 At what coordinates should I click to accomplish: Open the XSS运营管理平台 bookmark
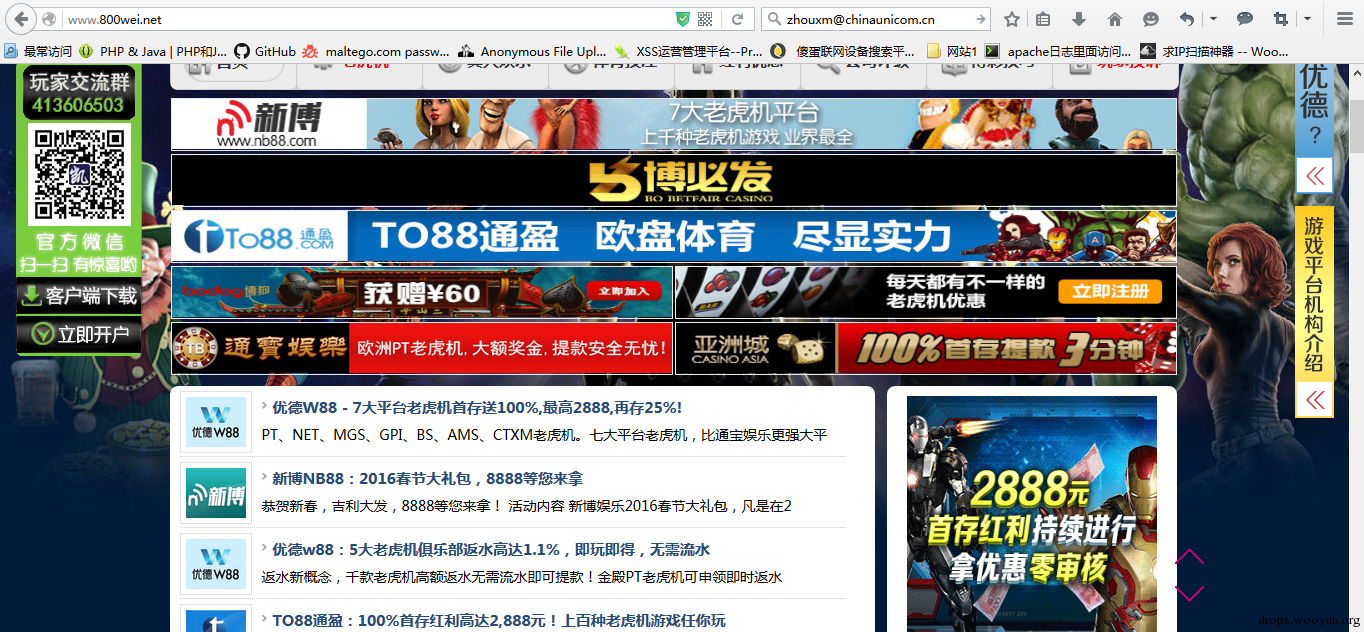(x=689, y=51)
